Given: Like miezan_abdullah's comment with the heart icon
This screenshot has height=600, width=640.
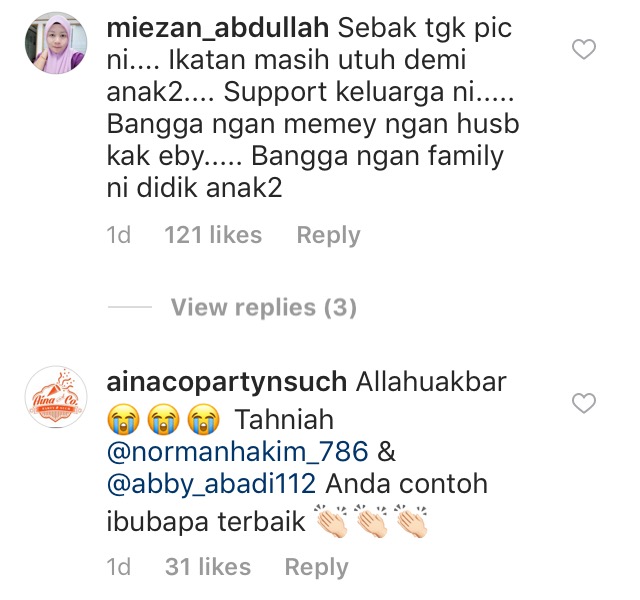Looking at the screenshot, I should click(584, 49).
